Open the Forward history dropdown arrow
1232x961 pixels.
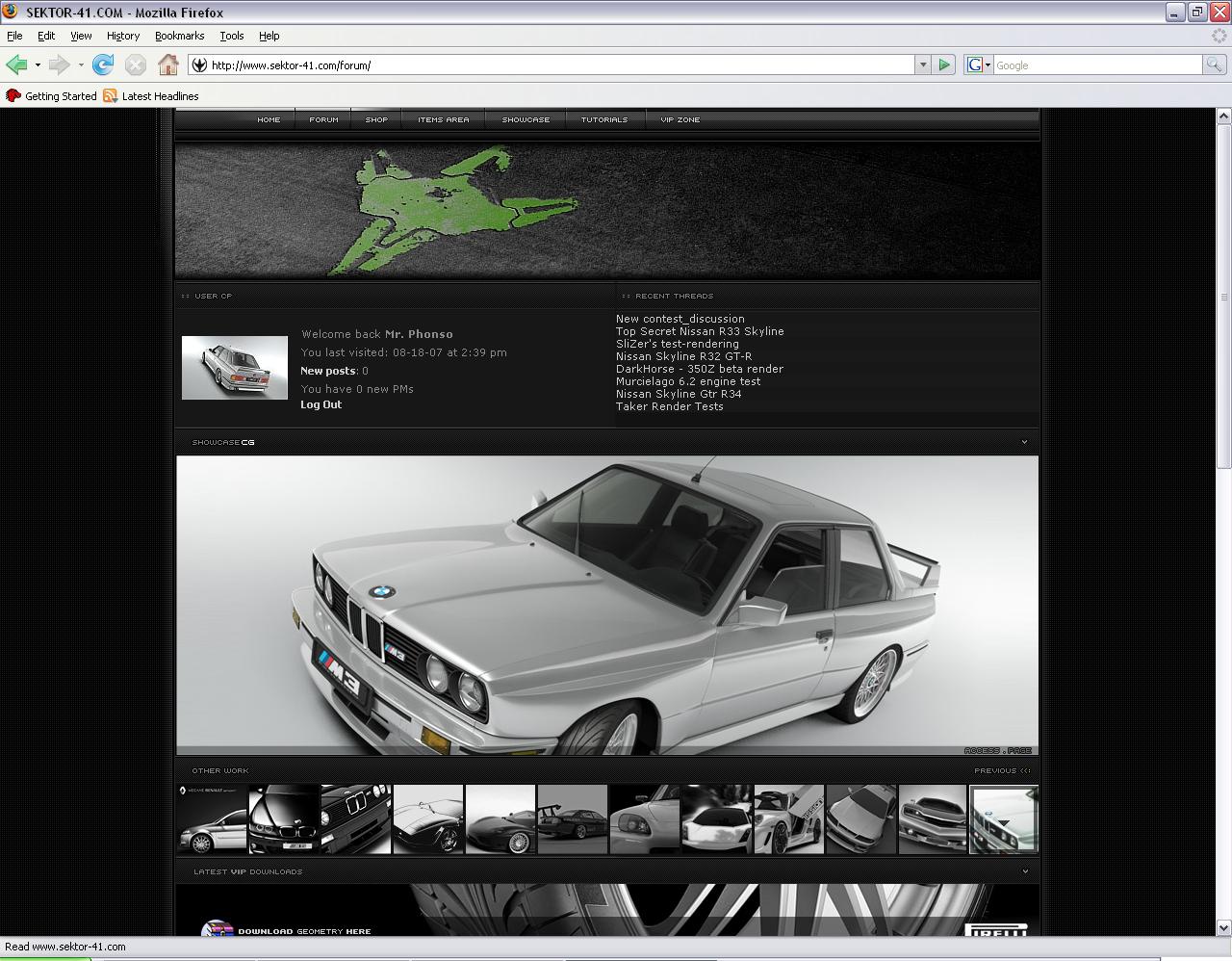point(81,65)
